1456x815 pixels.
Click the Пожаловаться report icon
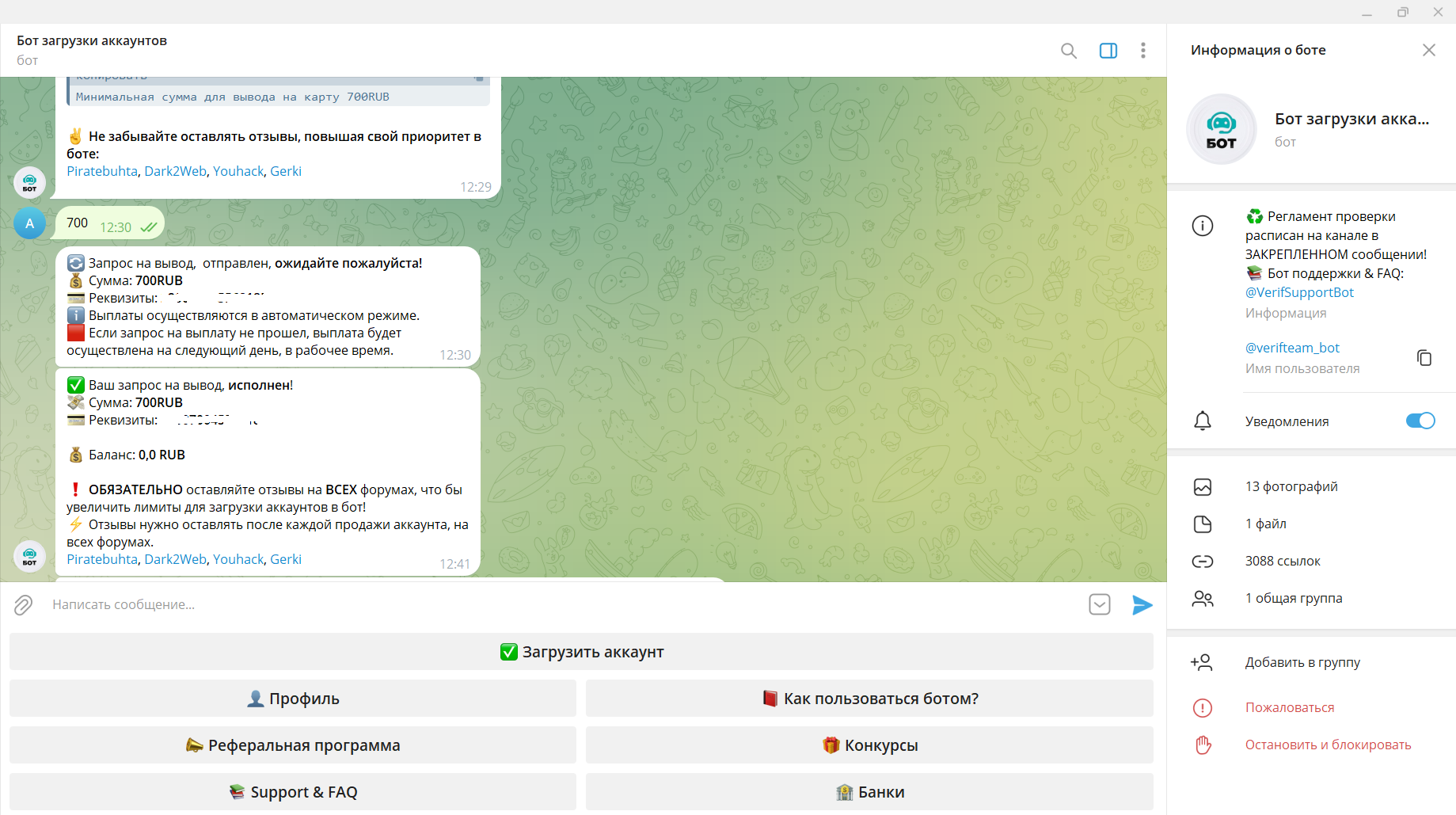(x=1202, y=707)
